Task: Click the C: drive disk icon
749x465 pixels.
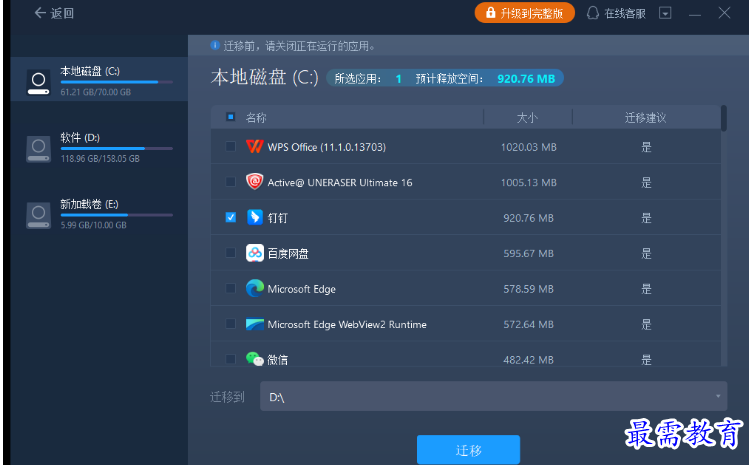Action: click(38, 82)
